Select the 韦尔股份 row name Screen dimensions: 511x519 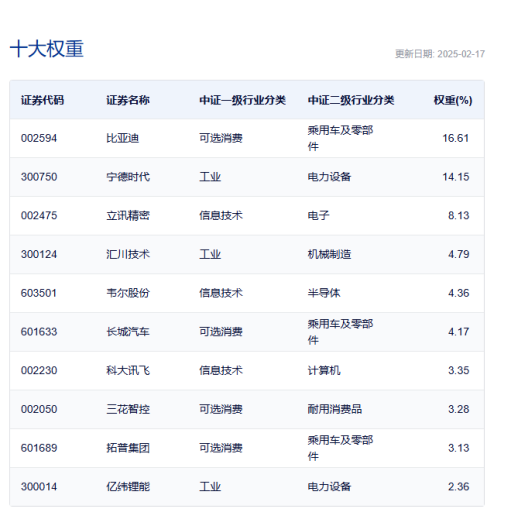pyautogui.click(x=128, y=293)
